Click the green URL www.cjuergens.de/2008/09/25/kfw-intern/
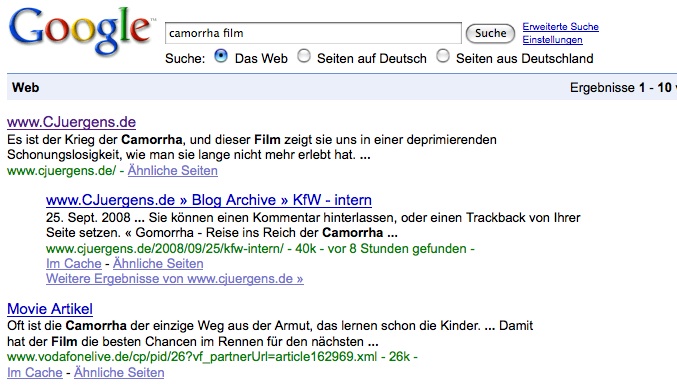 click(x=165, y=249)
